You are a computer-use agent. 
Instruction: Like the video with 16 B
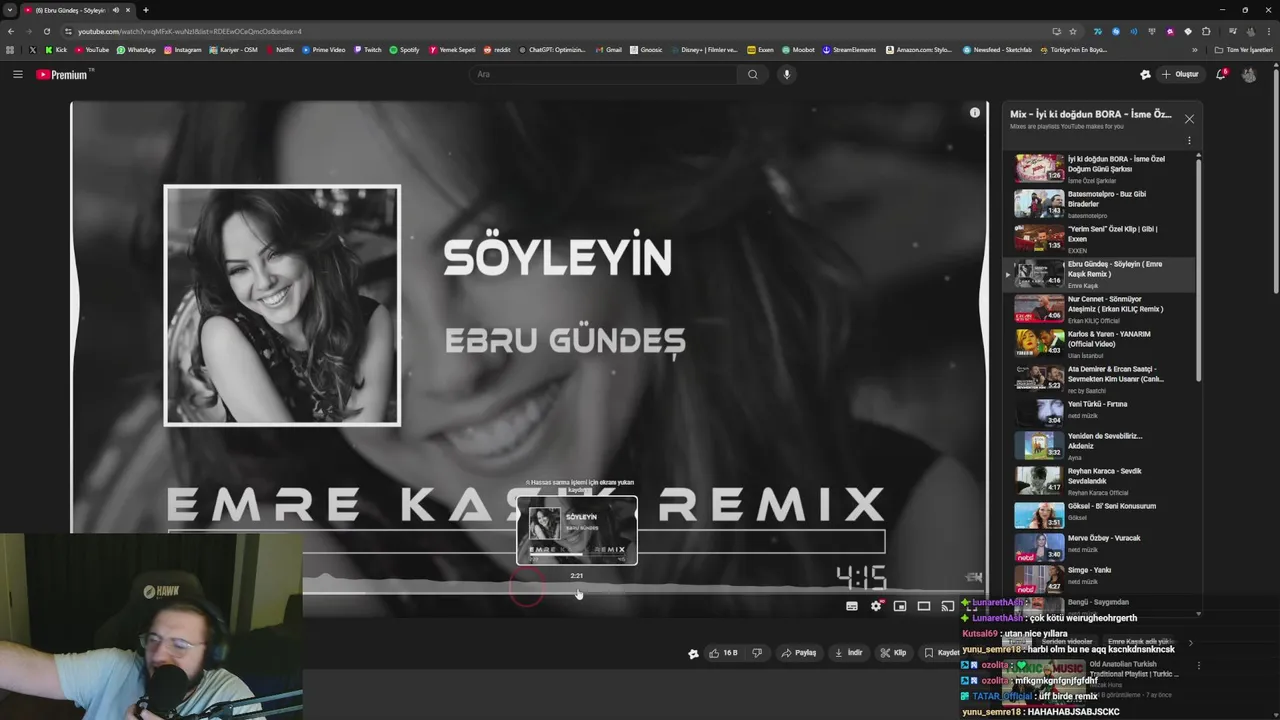724,653
